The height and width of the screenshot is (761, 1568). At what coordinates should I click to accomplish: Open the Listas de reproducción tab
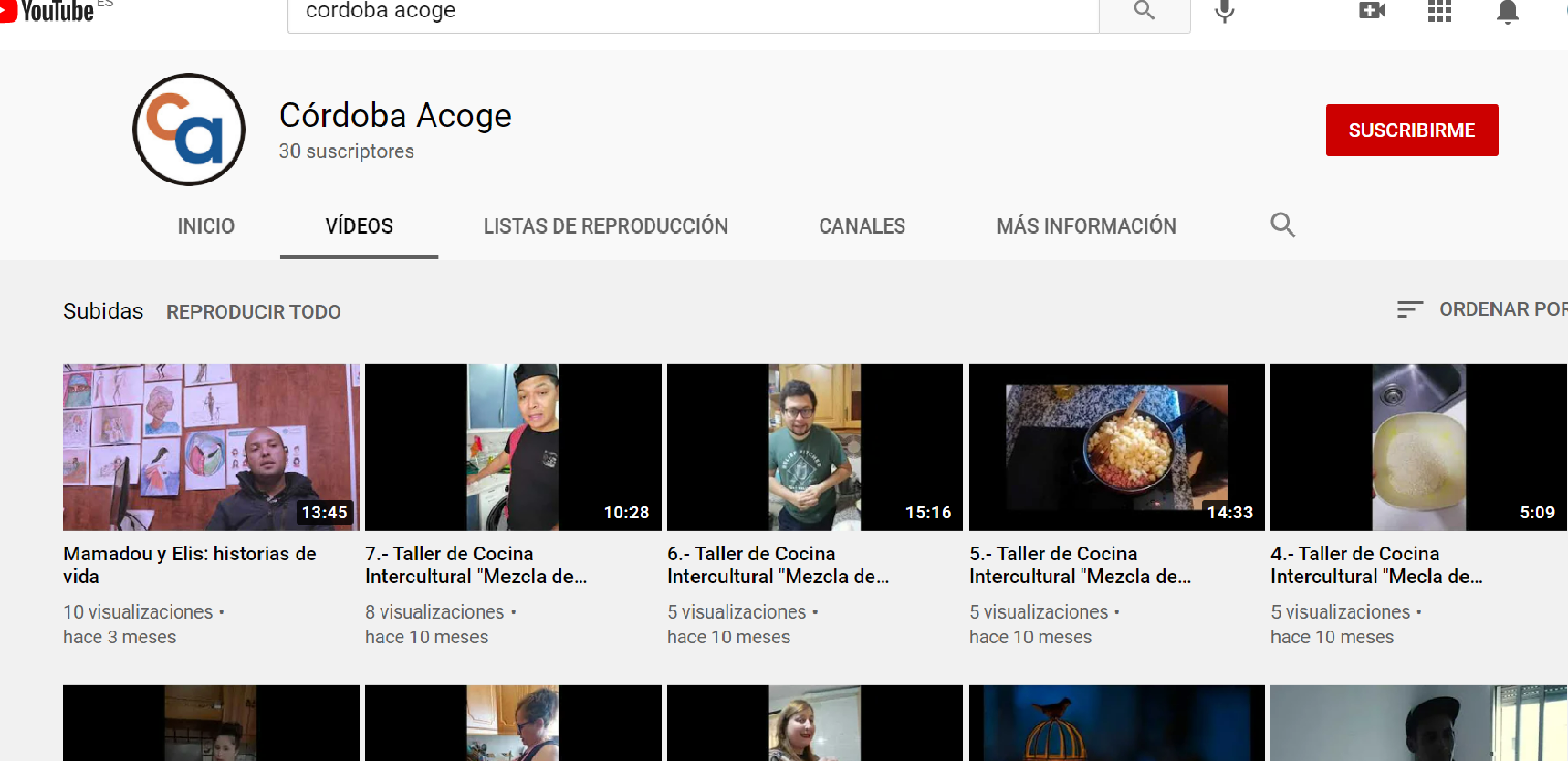[605, 226]
